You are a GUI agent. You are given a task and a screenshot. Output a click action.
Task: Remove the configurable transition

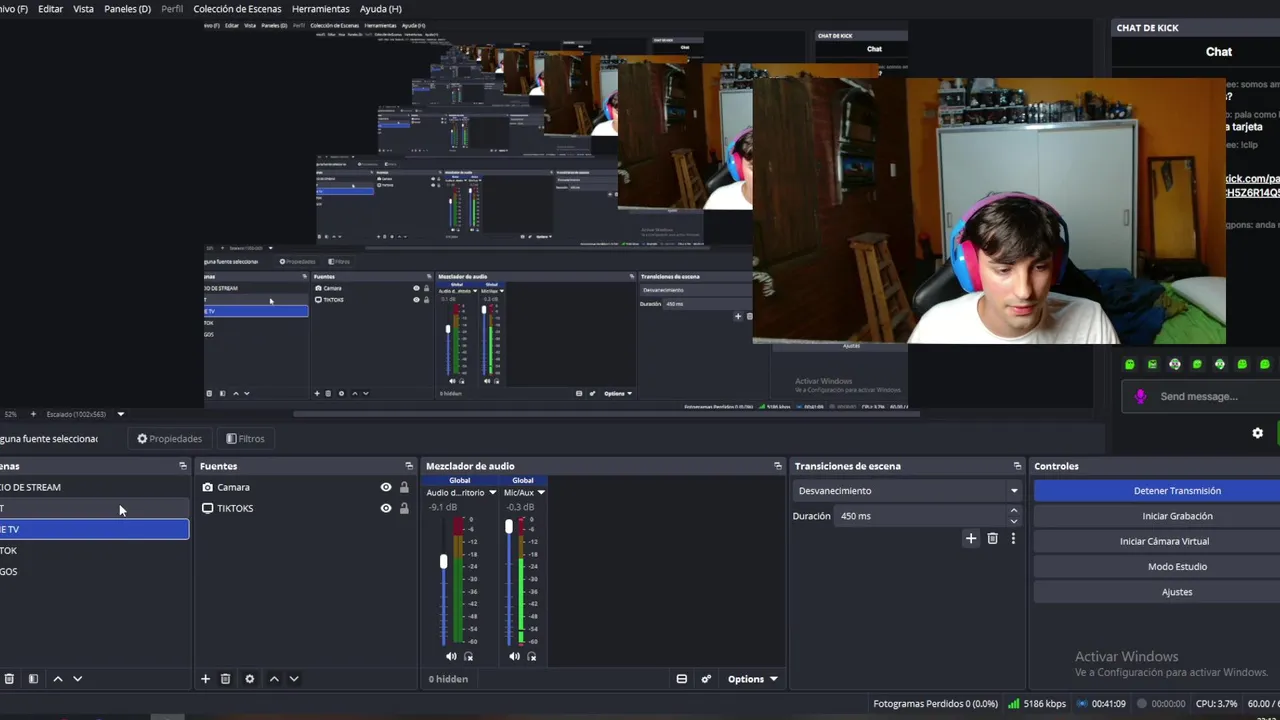992,538
